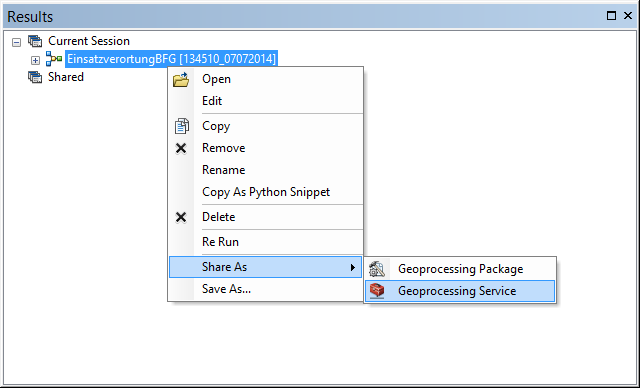Viewport: 640px width, 388px height.
Task: Click the Shared session icon
Action: pyautogui.click(x=35, y=77)
